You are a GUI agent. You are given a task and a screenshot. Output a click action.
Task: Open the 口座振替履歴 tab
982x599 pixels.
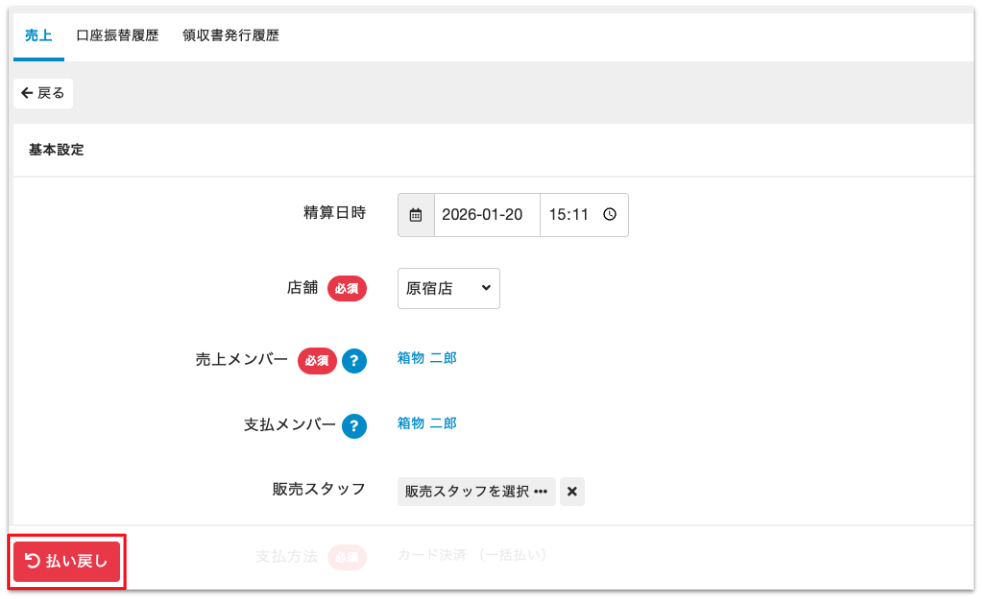pos(117,36)
